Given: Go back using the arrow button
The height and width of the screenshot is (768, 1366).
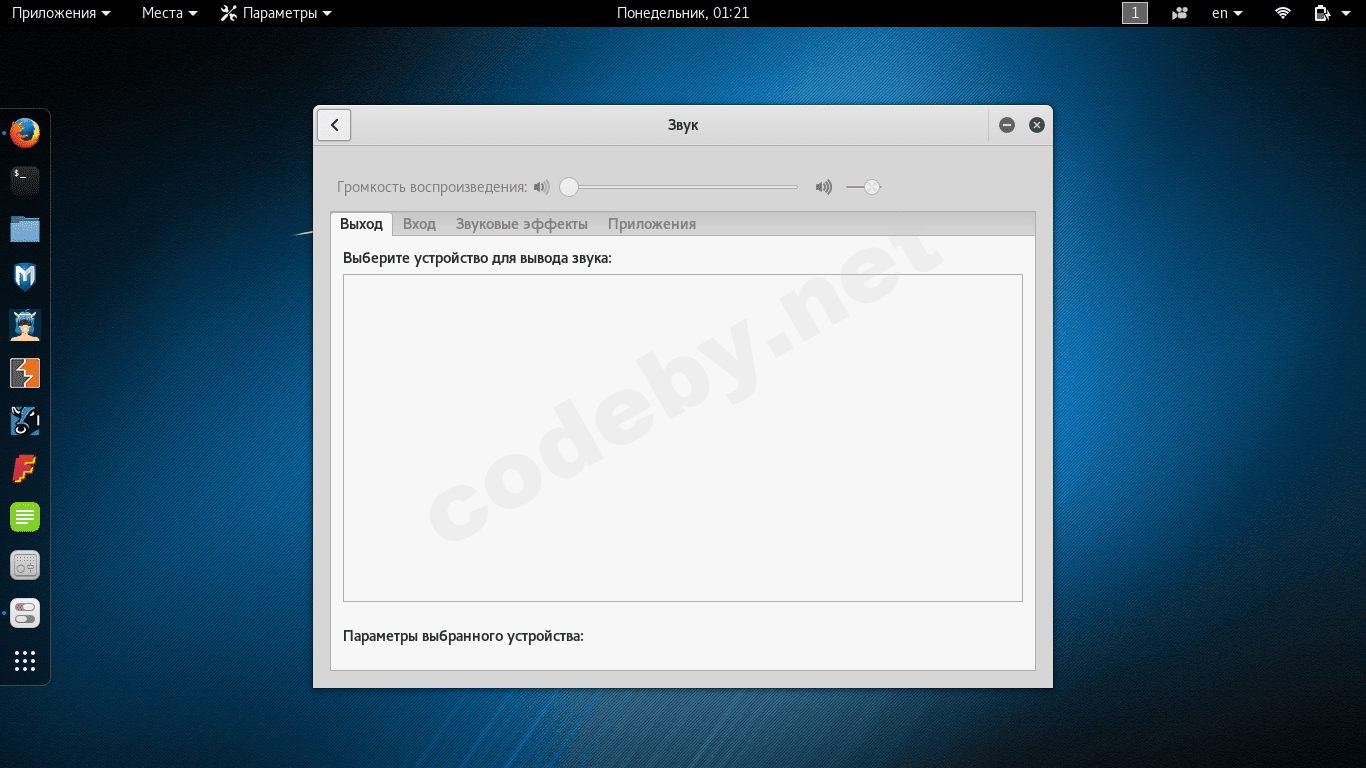Looking at the screenshot, I should [334, 125].
